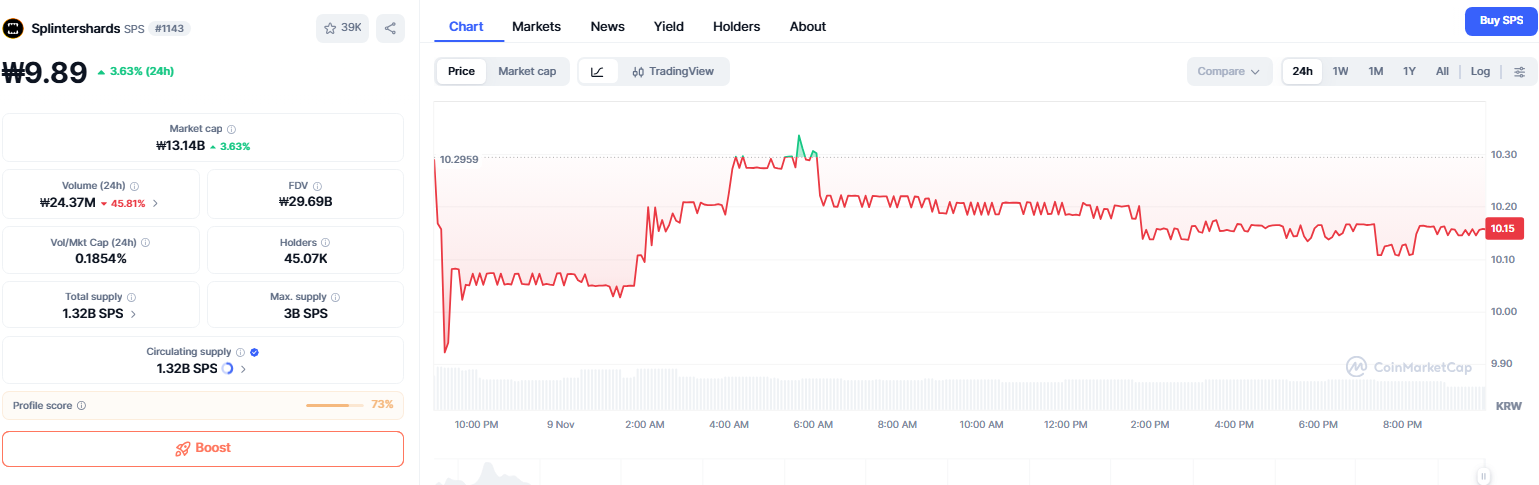This screenshot has width=1539, height=485.
Task: Select 24h time range
Action: click(x=1302, y=71)
